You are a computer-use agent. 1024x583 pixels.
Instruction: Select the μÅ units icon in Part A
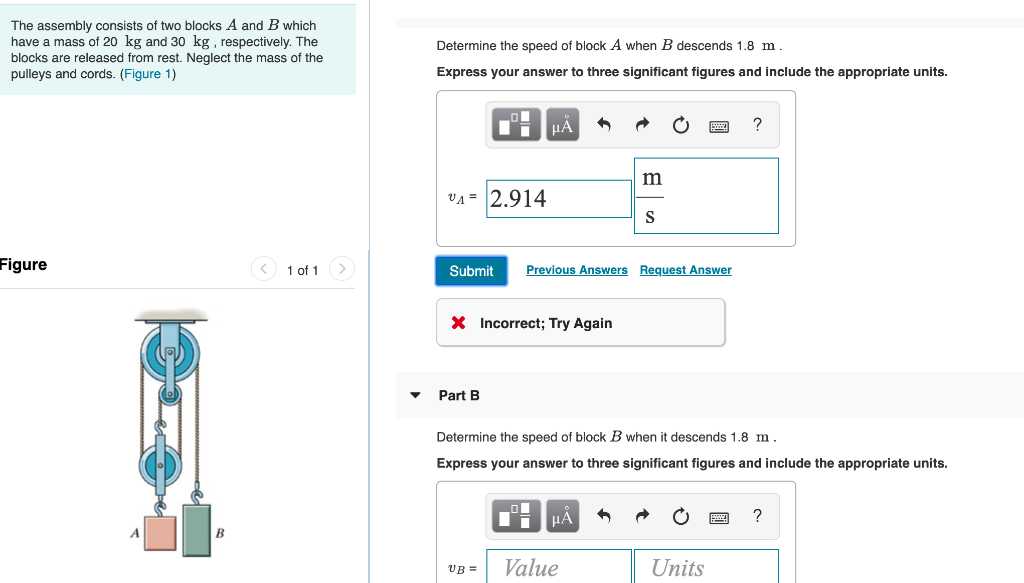click(562, 124)
